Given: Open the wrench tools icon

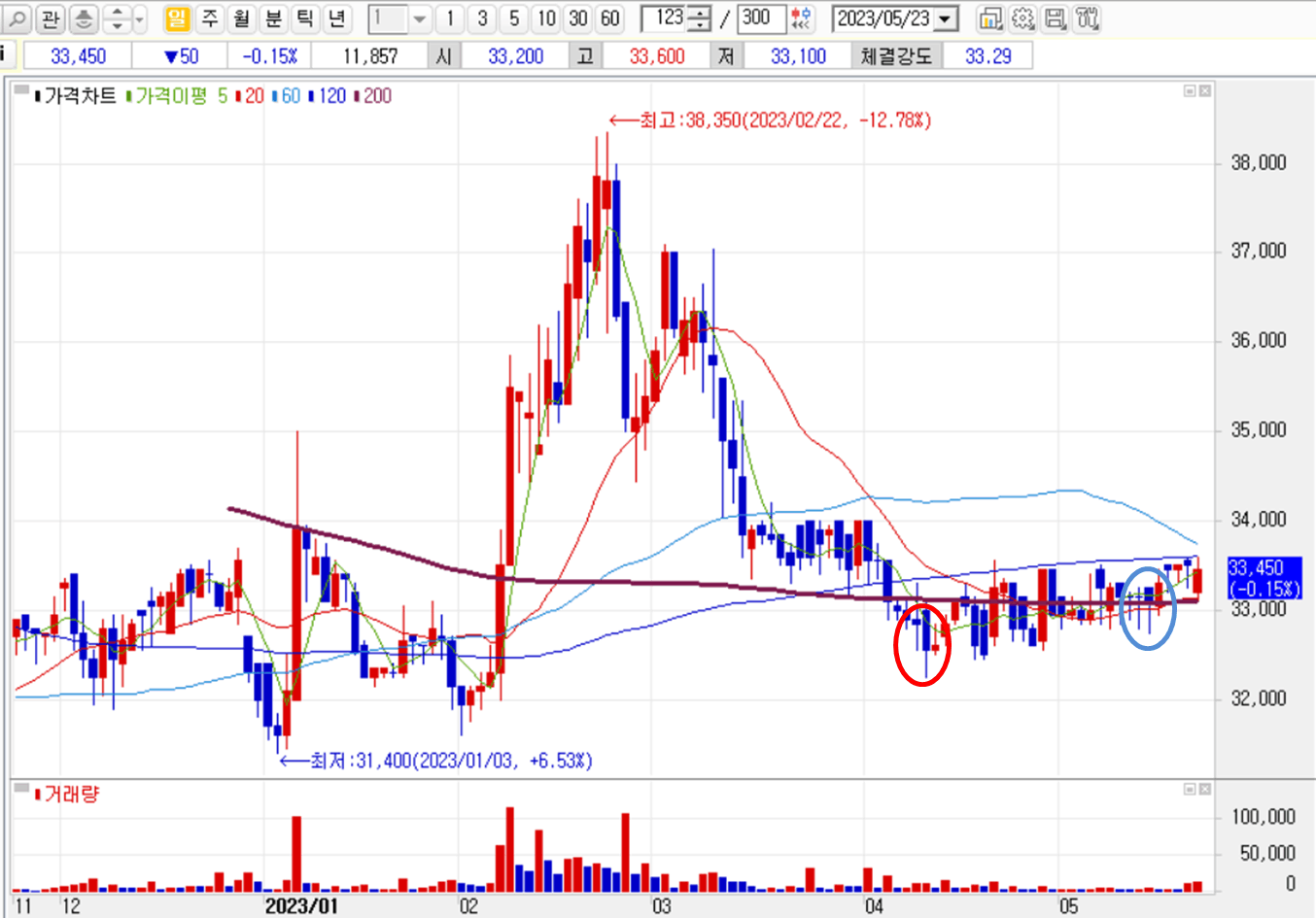Looking at the screenshot, I should [x=1087, y=18].
